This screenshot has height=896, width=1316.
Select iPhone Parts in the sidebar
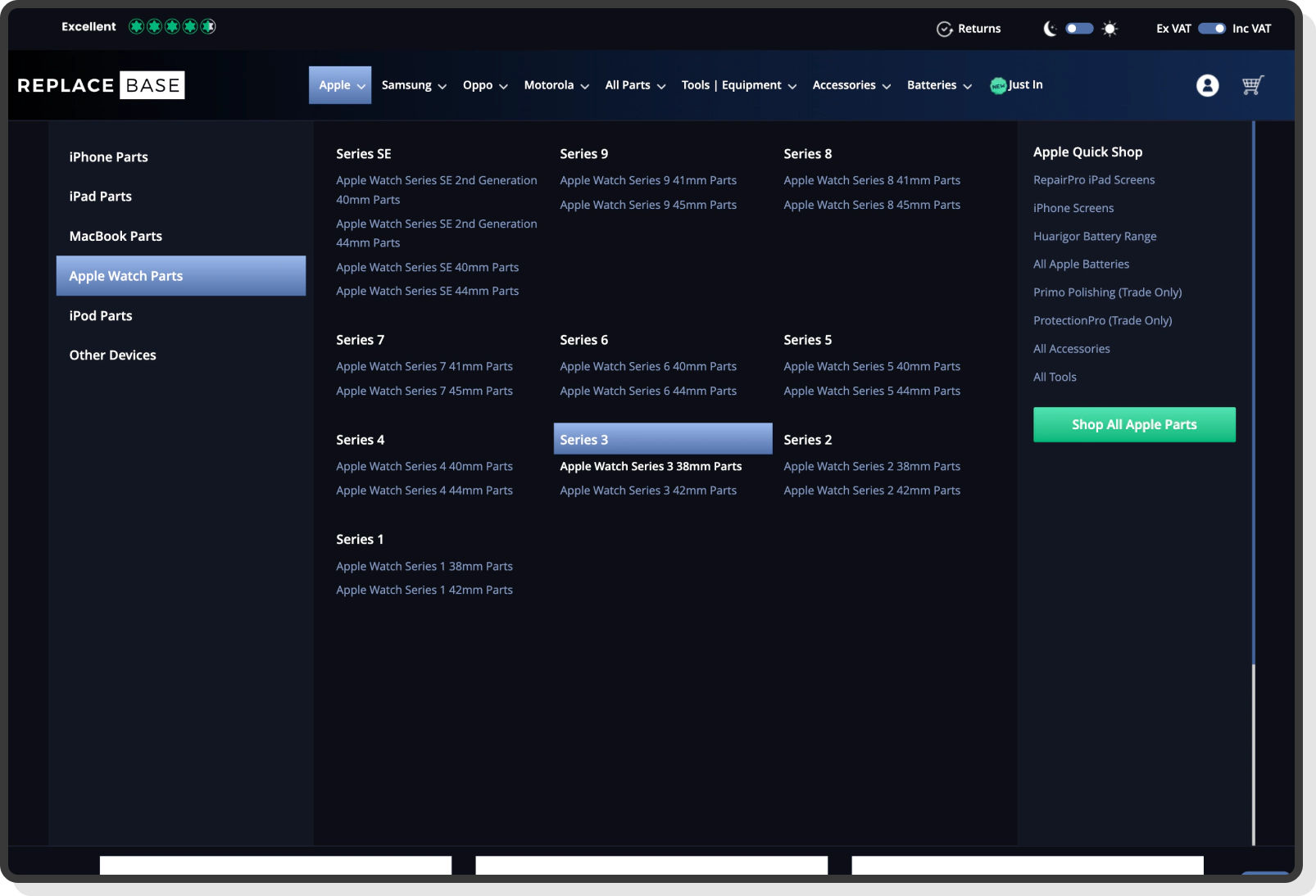pyautogui.click(x=108, y=156)
